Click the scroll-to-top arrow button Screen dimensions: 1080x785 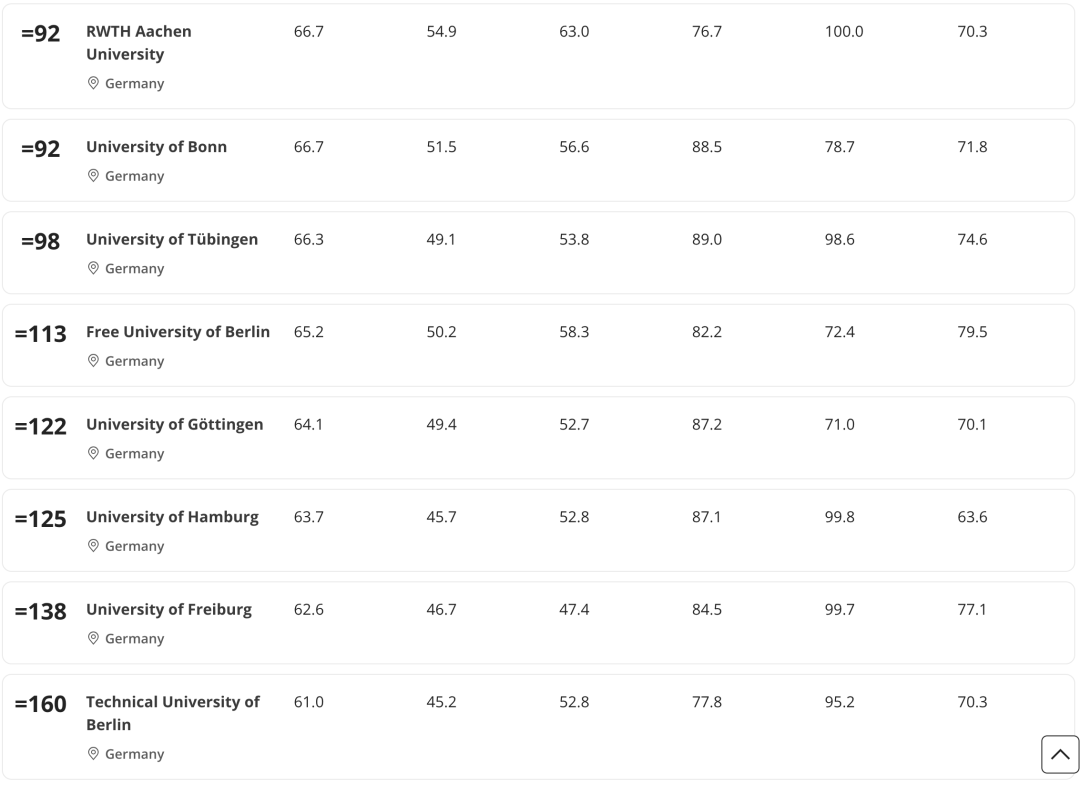click(x=1060, y=754)
